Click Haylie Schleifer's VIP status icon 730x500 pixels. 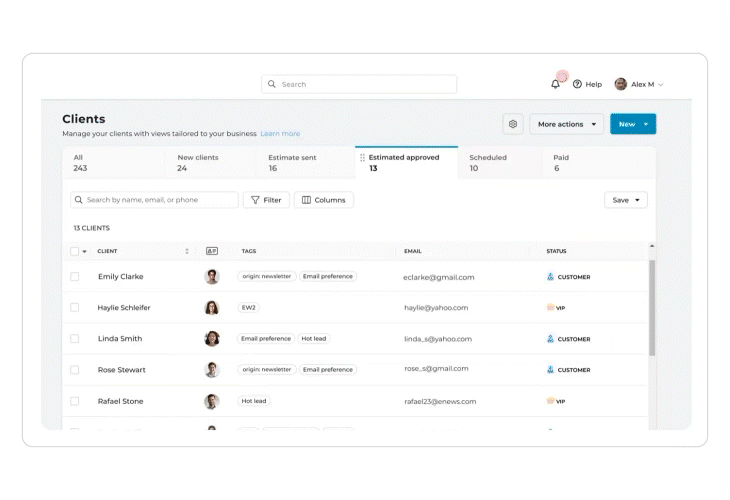[550, 307]
